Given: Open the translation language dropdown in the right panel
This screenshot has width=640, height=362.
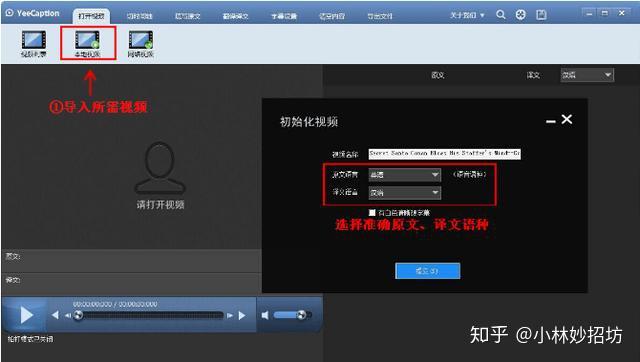Looking at the screenshot, I should coord(587,75).
